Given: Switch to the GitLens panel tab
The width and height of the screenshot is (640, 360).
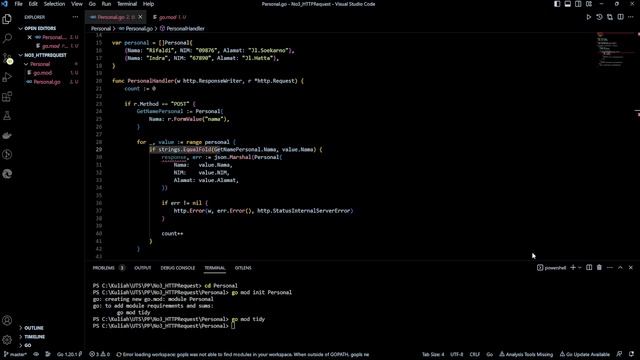Looking at the screenshot, I should point(243,268).
